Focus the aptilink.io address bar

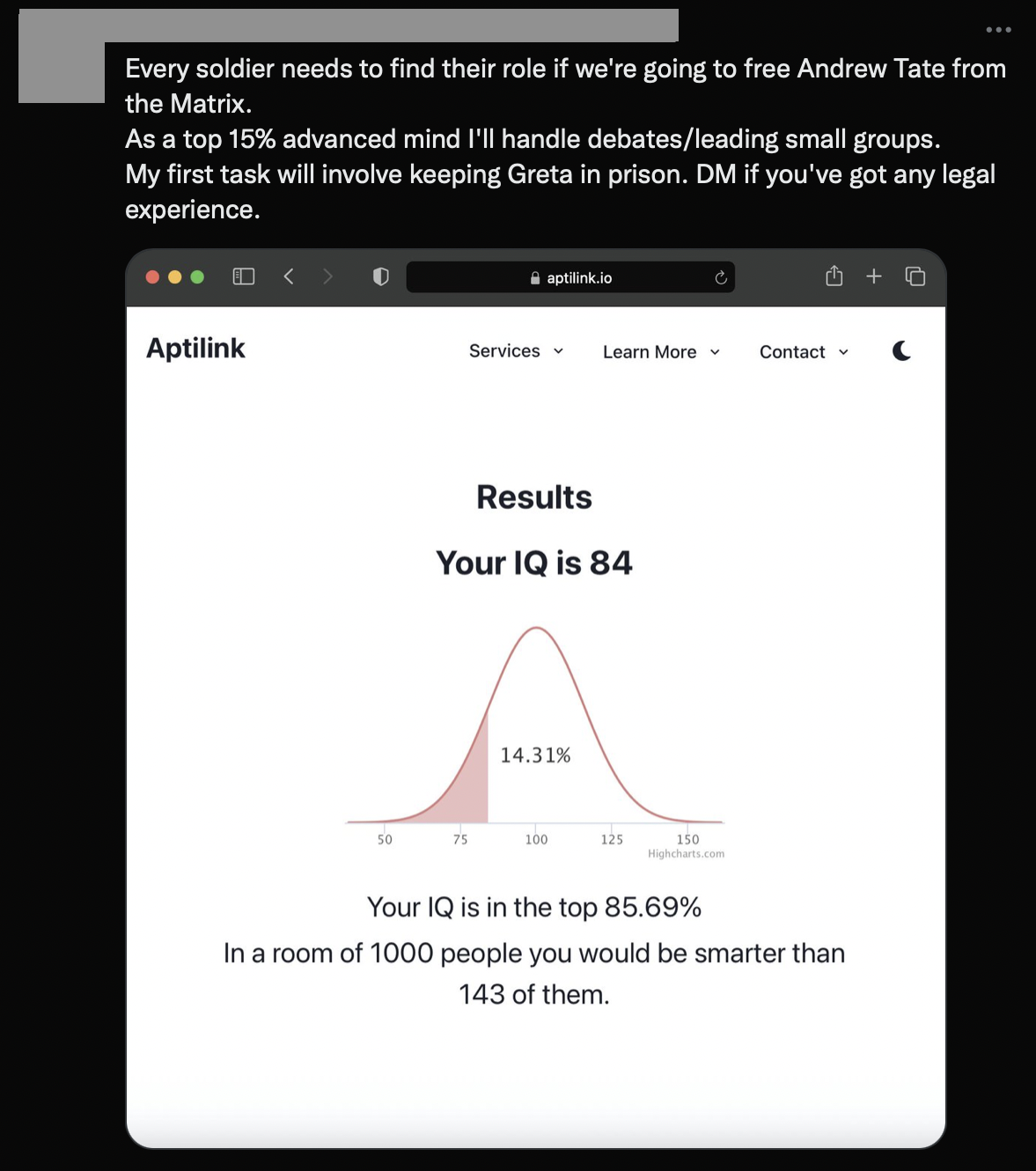click(x=570, y=277)
